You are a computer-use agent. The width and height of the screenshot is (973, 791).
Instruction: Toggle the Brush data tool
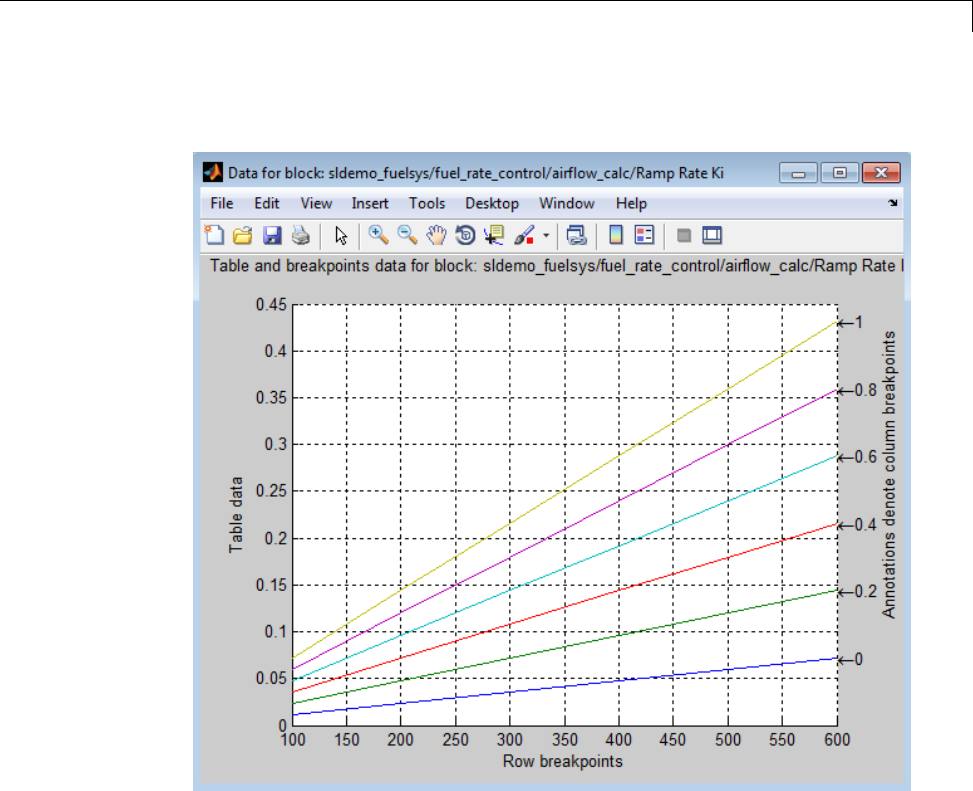pyautogui.click(x=524, y=235)
